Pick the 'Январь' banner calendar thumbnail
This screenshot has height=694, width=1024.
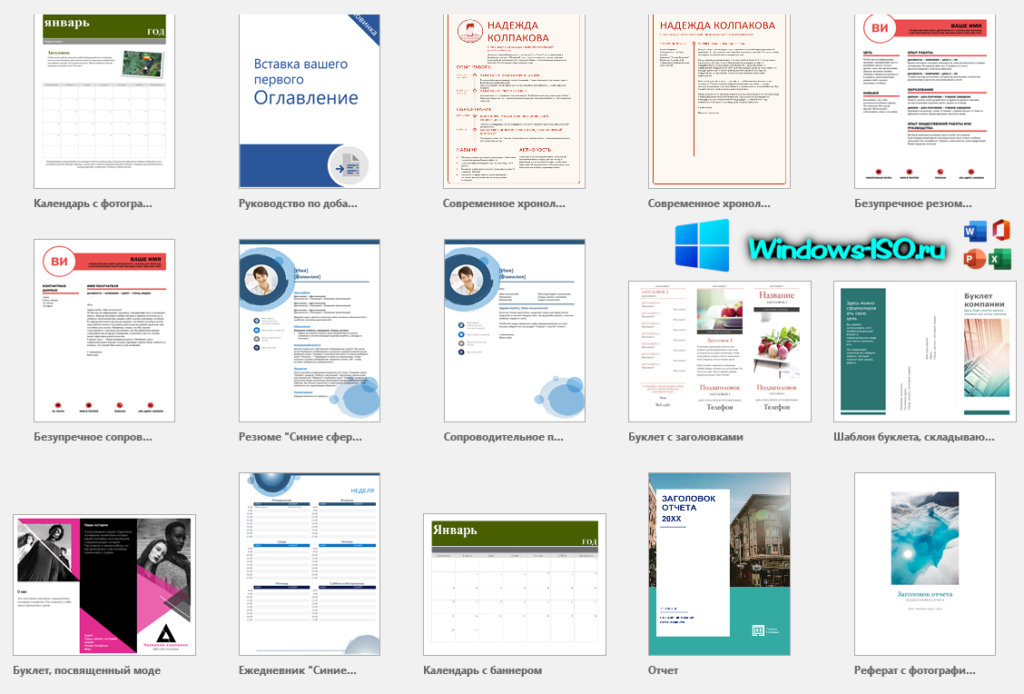coord(515,584)
